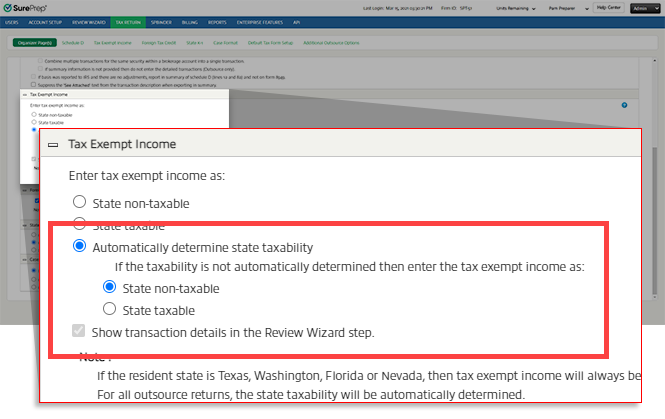The width and height of the screenshot is (665, 419).
Task: Select State non-taxable radio in small panel
Action: coord(34,115)
